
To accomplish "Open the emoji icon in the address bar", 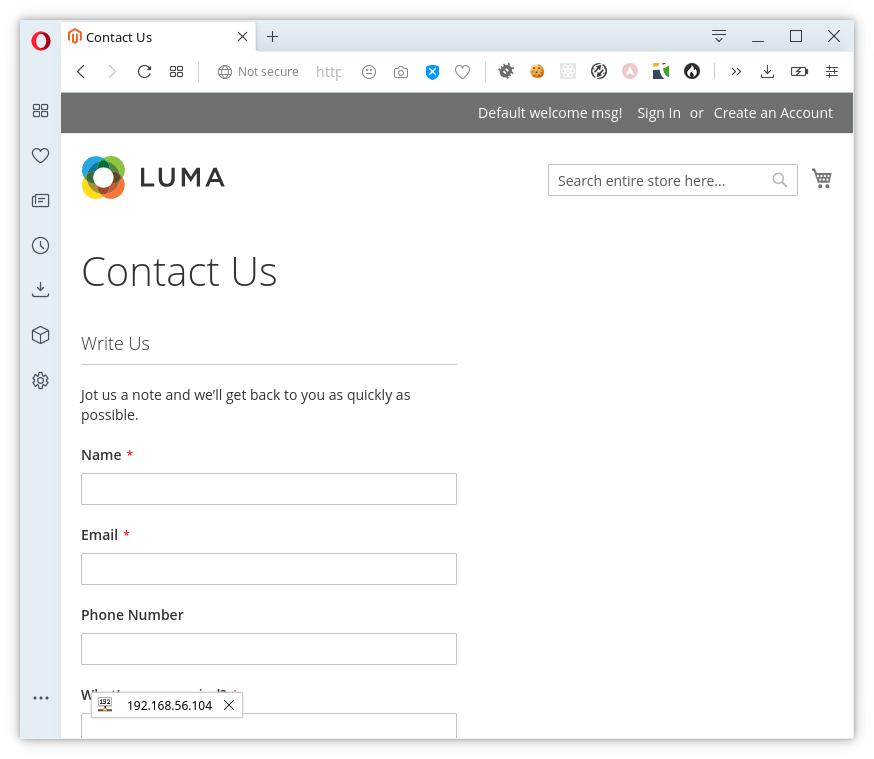I will pos(369,71).
